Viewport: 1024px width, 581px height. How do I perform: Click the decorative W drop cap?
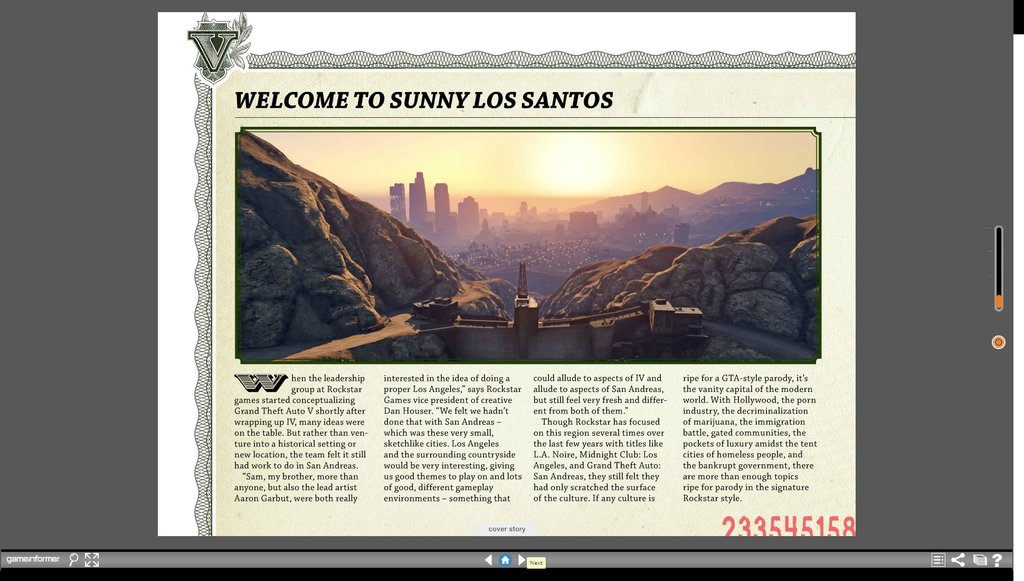coord(260,383)
